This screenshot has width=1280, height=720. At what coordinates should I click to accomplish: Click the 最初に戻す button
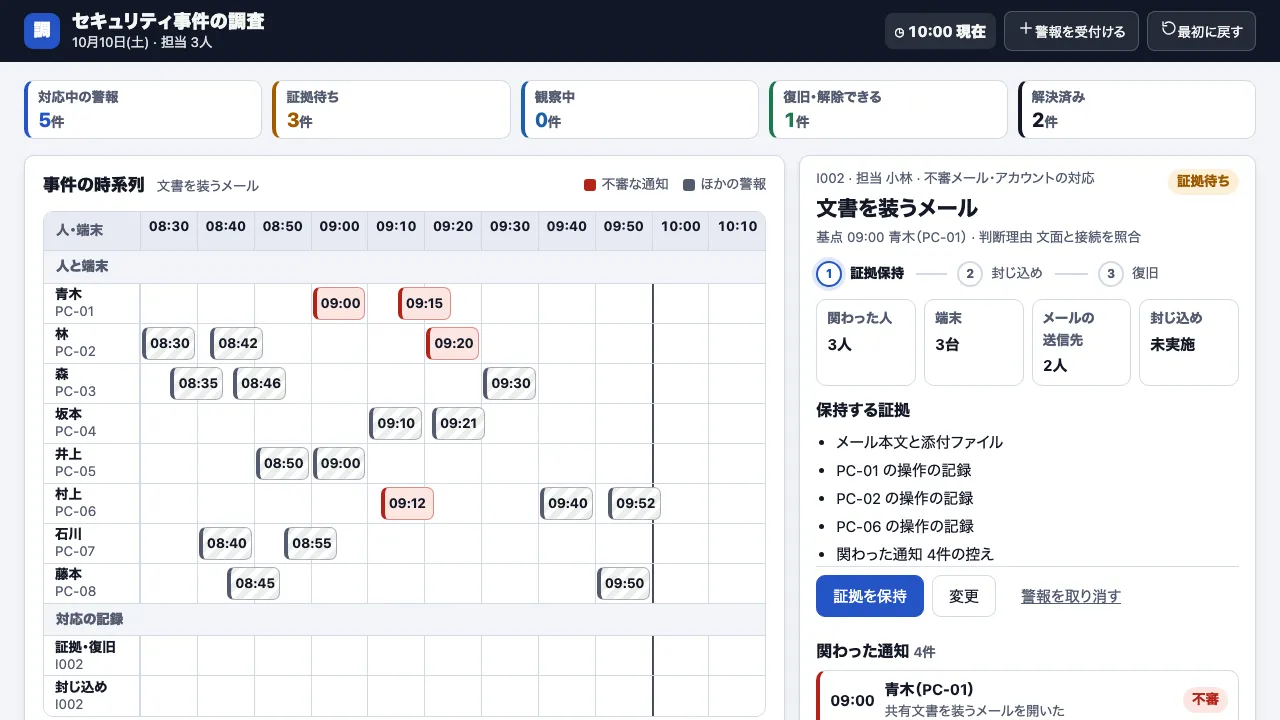click(x=1201, y=31)
